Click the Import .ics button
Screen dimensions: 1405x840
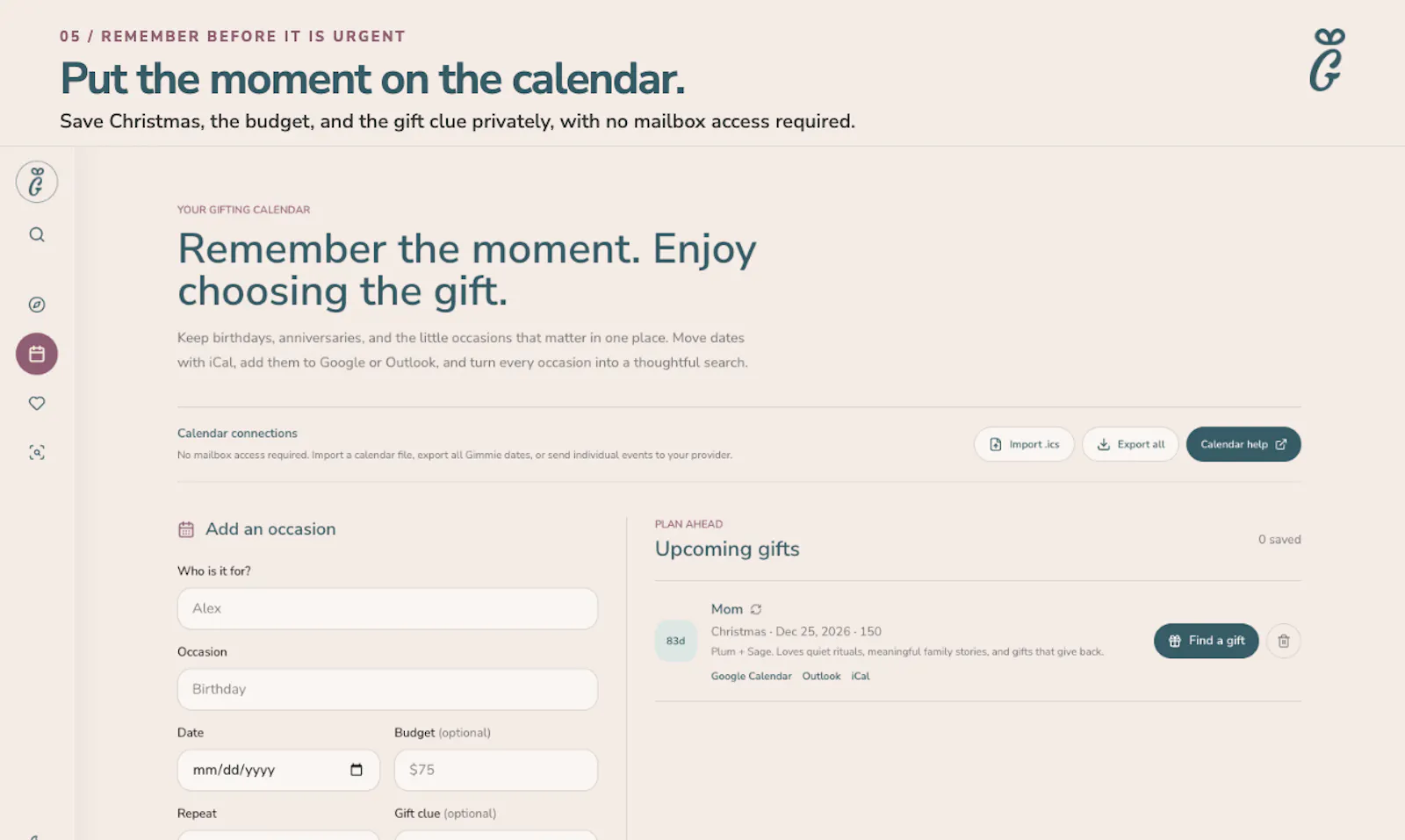(x=1024, y=444)
